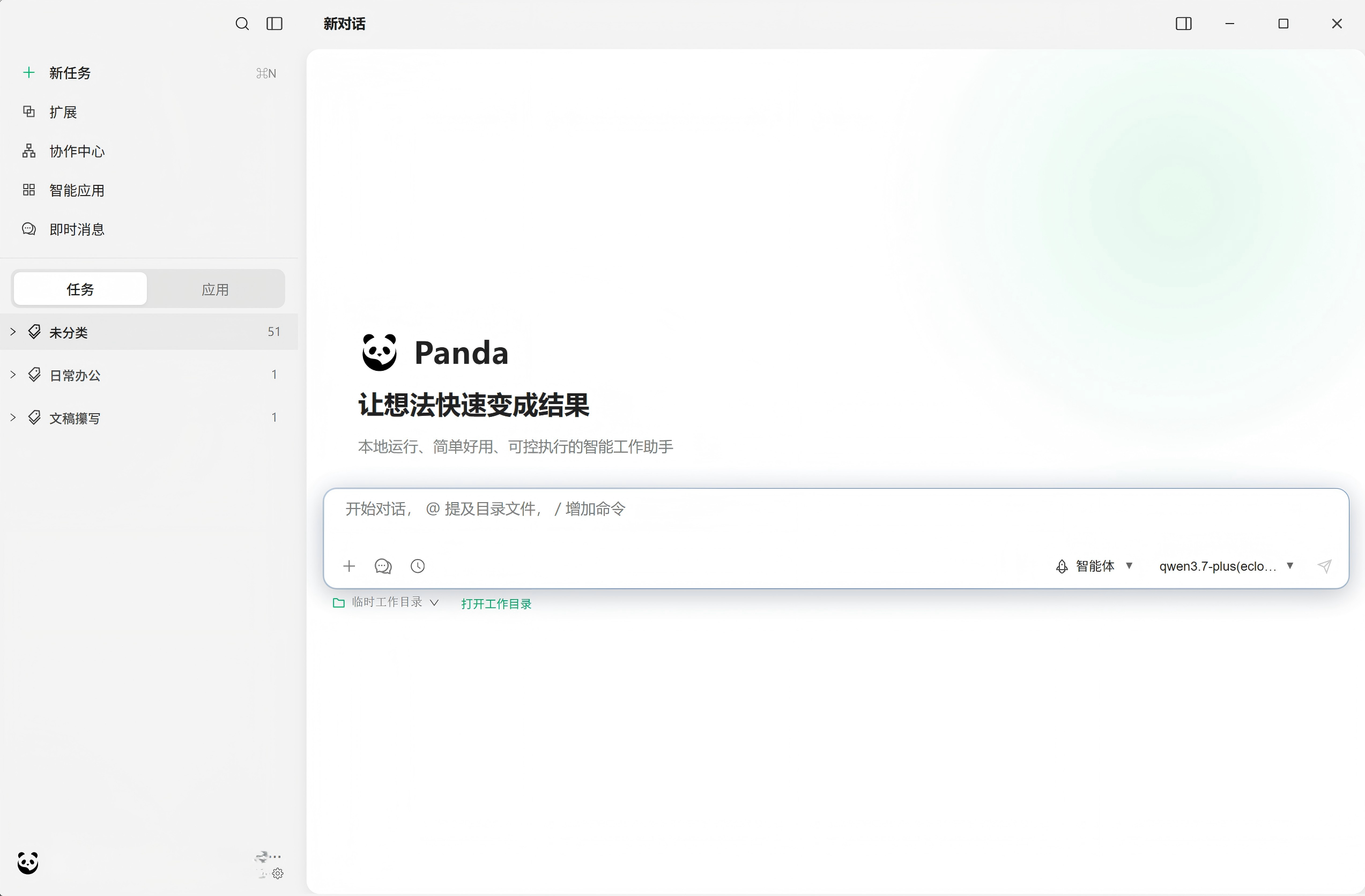Collapse the left sidebar panel icon
This screenshot has width=1365, height=896.
pos(274,24)
